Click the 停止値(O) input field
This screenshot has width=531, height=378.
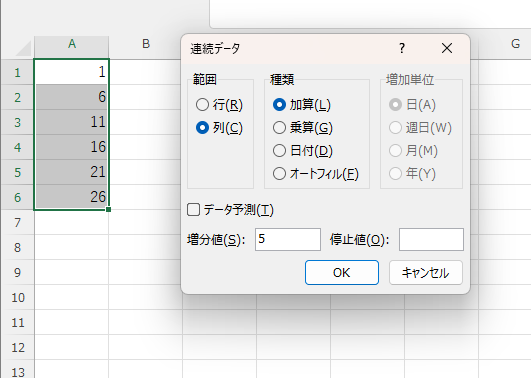pos(431,239)
